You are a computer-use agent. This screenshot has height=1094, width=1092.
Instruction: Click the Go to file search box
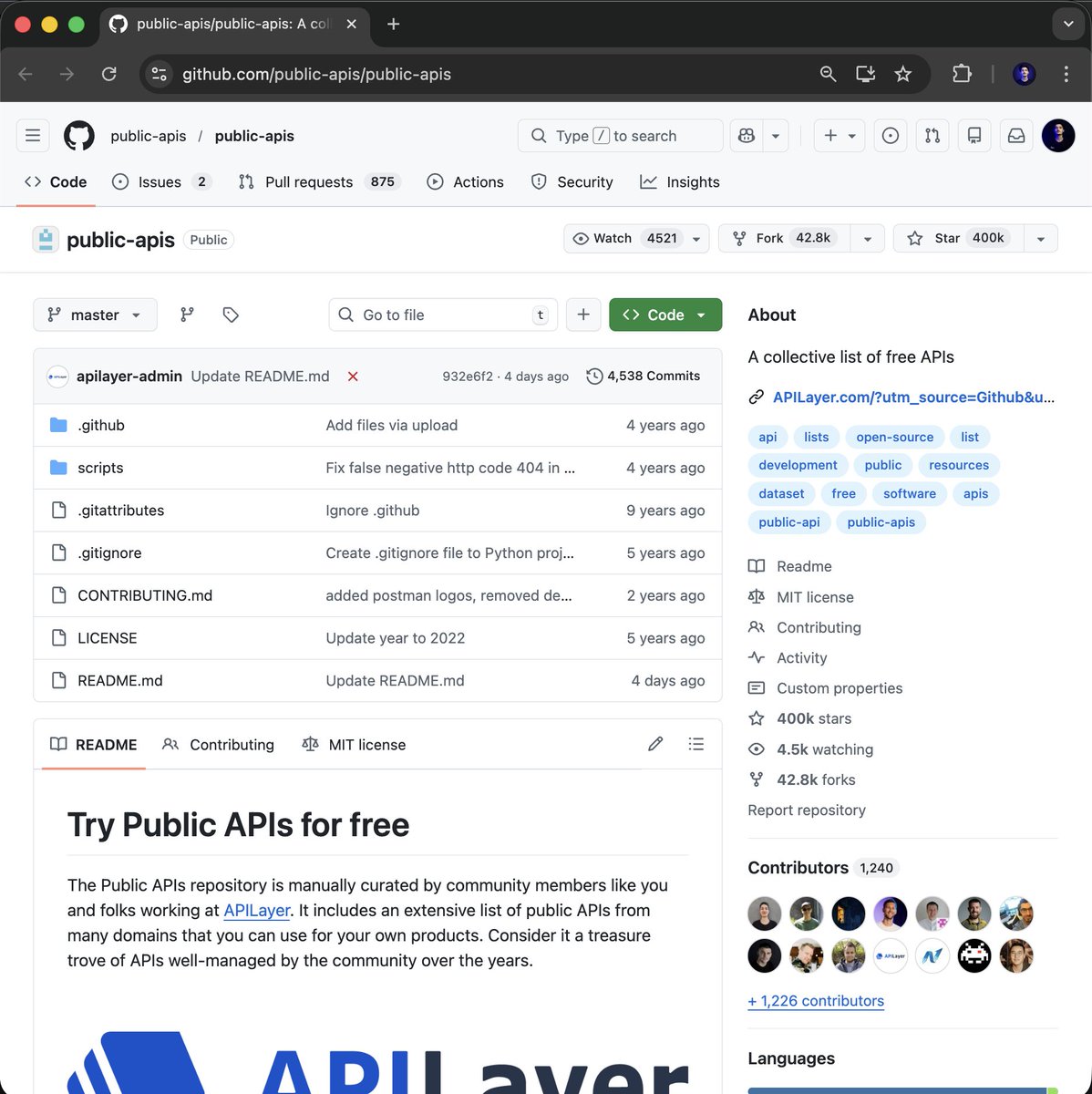443,315
